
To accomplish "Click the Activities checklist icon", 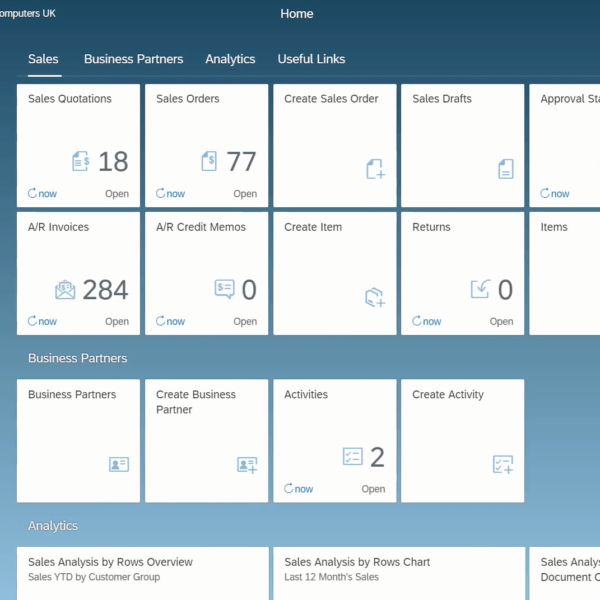I will click(x=352, y=456).
